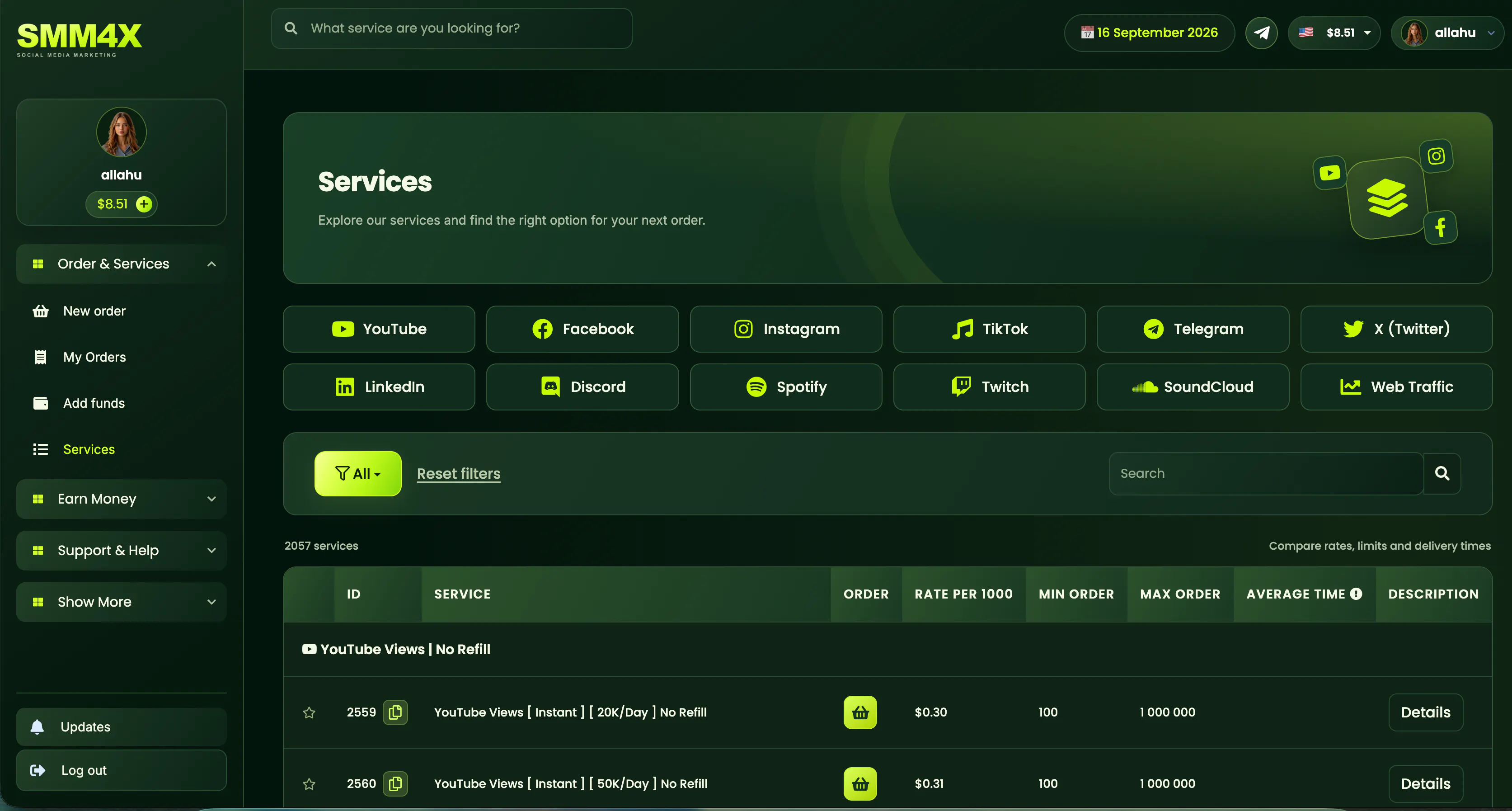Expand the Earn Money section
This screenshot has height=811, width=1512.
tap(122, 499)
